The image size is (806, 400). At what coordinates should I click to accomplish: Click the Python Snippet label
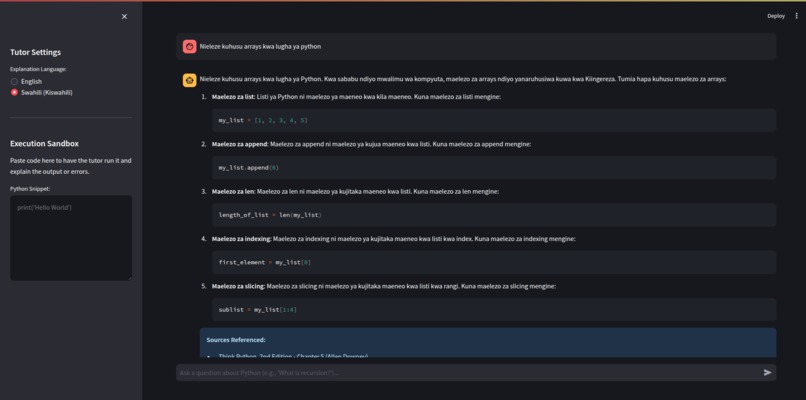(x=30, y=189)
